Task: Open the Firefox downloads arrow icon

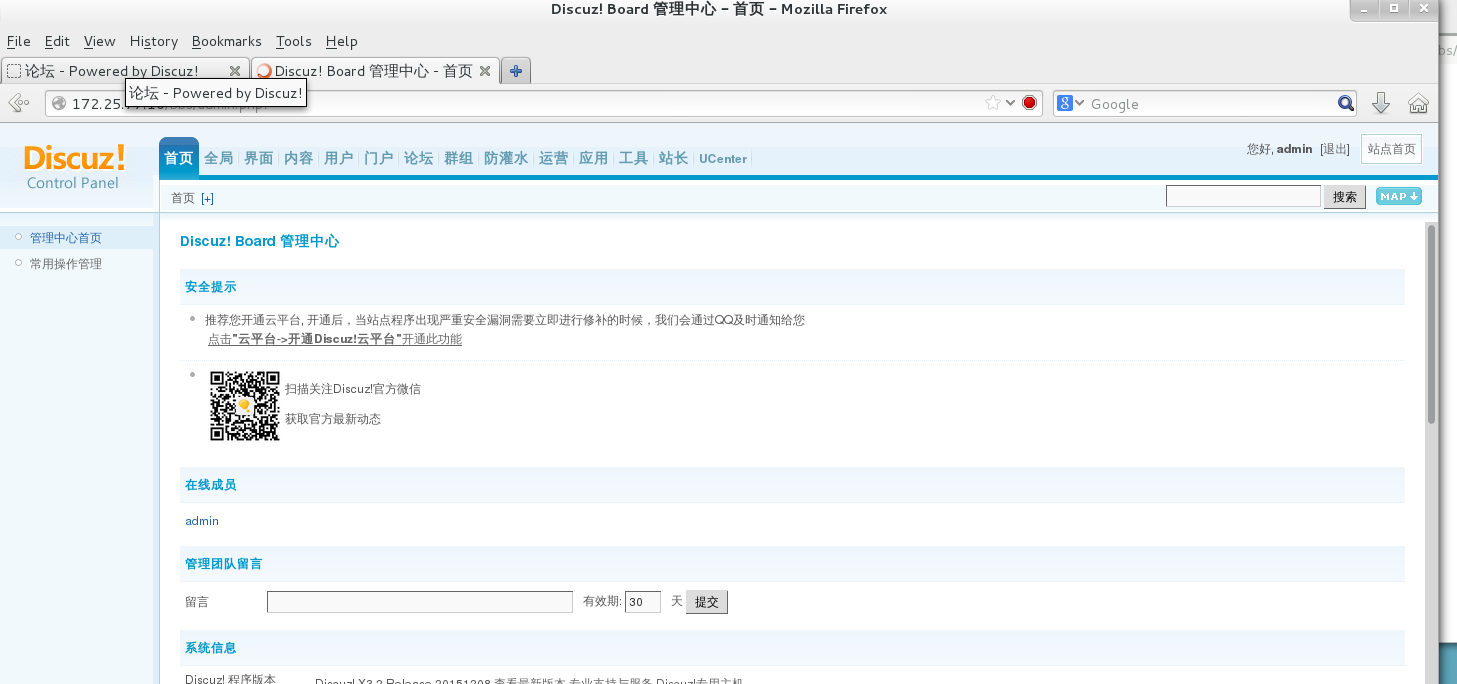Action: click(x=1381, y=103)
